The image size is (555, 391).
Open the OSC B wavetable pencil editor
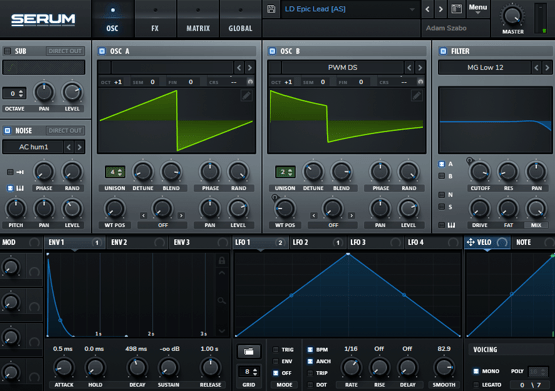click(x=417, y=95)
